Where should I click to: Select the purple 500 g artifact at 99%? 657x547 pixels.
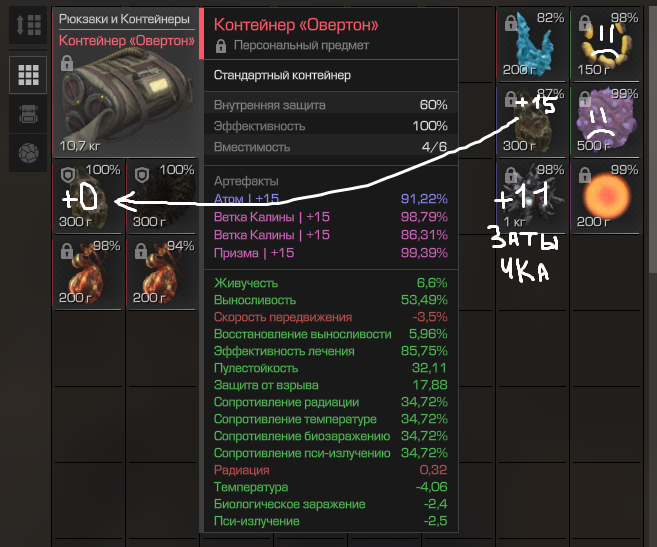(606, 122)
